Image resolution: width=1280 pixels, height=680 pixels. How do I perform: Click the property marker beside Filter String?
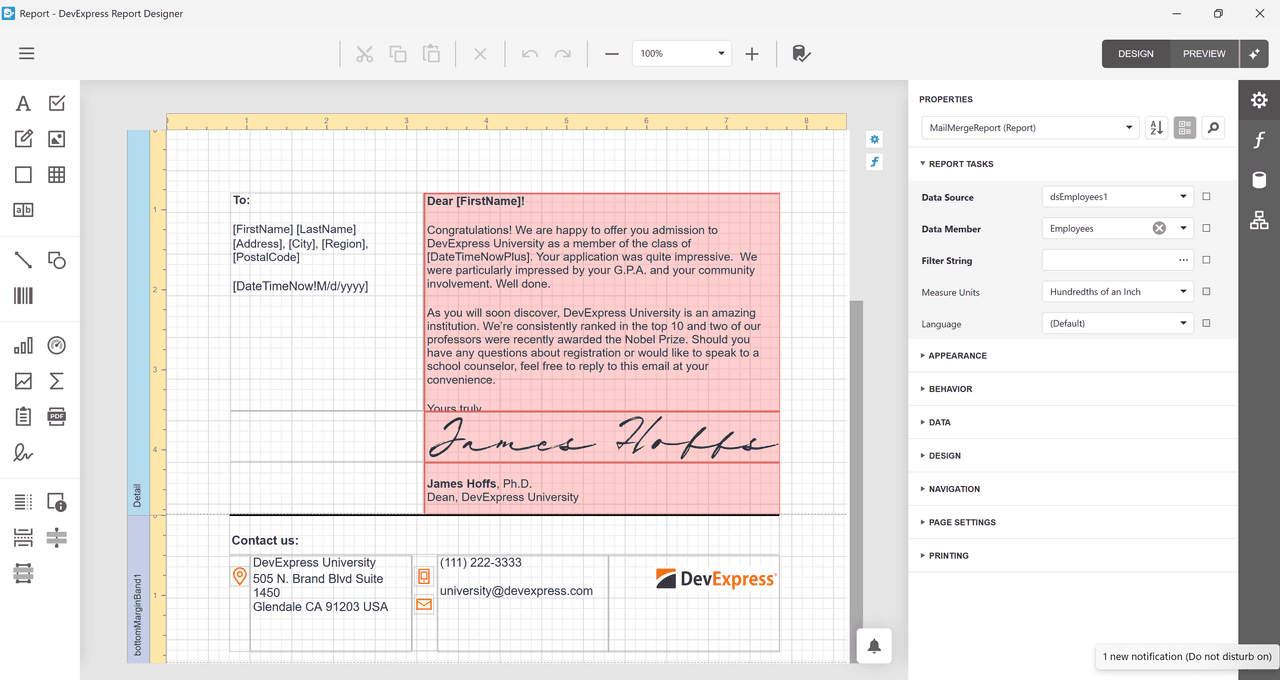1206,260
